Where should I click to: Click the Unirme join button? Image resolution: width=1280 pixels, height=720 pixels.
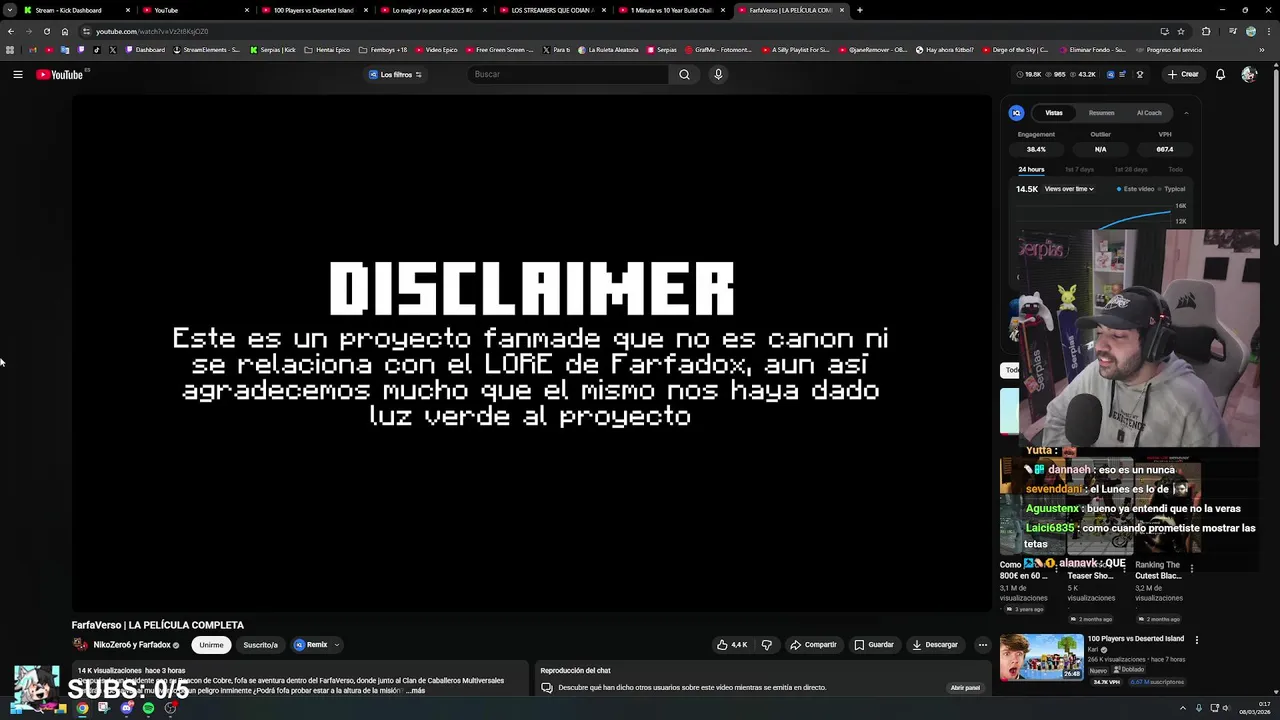pyautogui.click(x=211, y=645)
